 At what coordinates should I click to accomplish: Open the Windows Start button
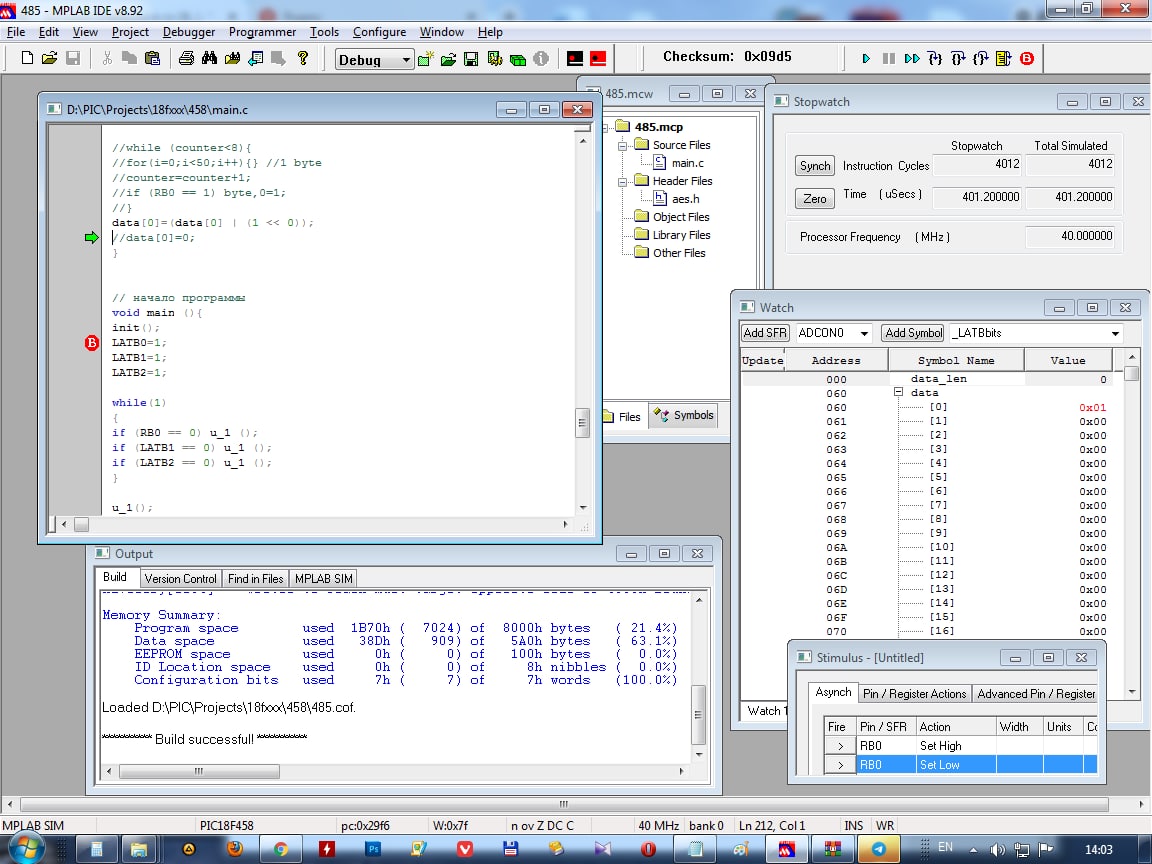coord(24,849)
